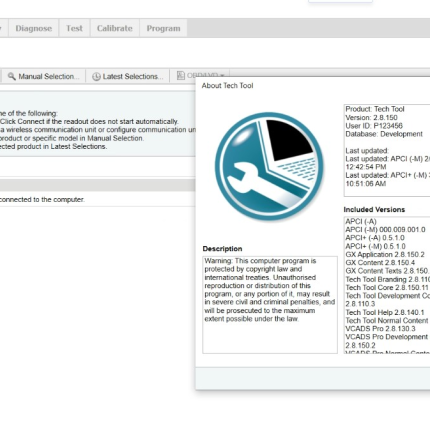The width and height of the screenshot is (430, 430).
Task: Select 'Tech Tool Normal Content' entry
Action: click(x=387, y=320)
